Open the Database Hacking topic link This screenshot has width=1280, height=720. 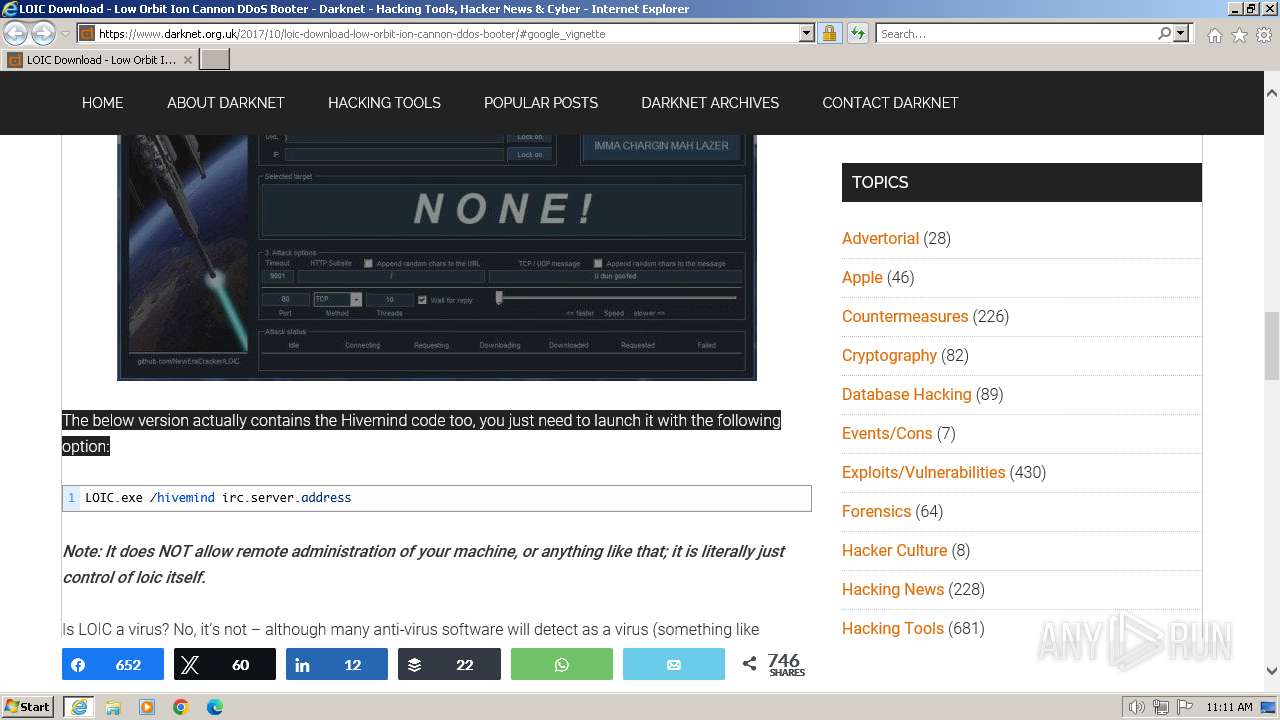coord(906,394)
